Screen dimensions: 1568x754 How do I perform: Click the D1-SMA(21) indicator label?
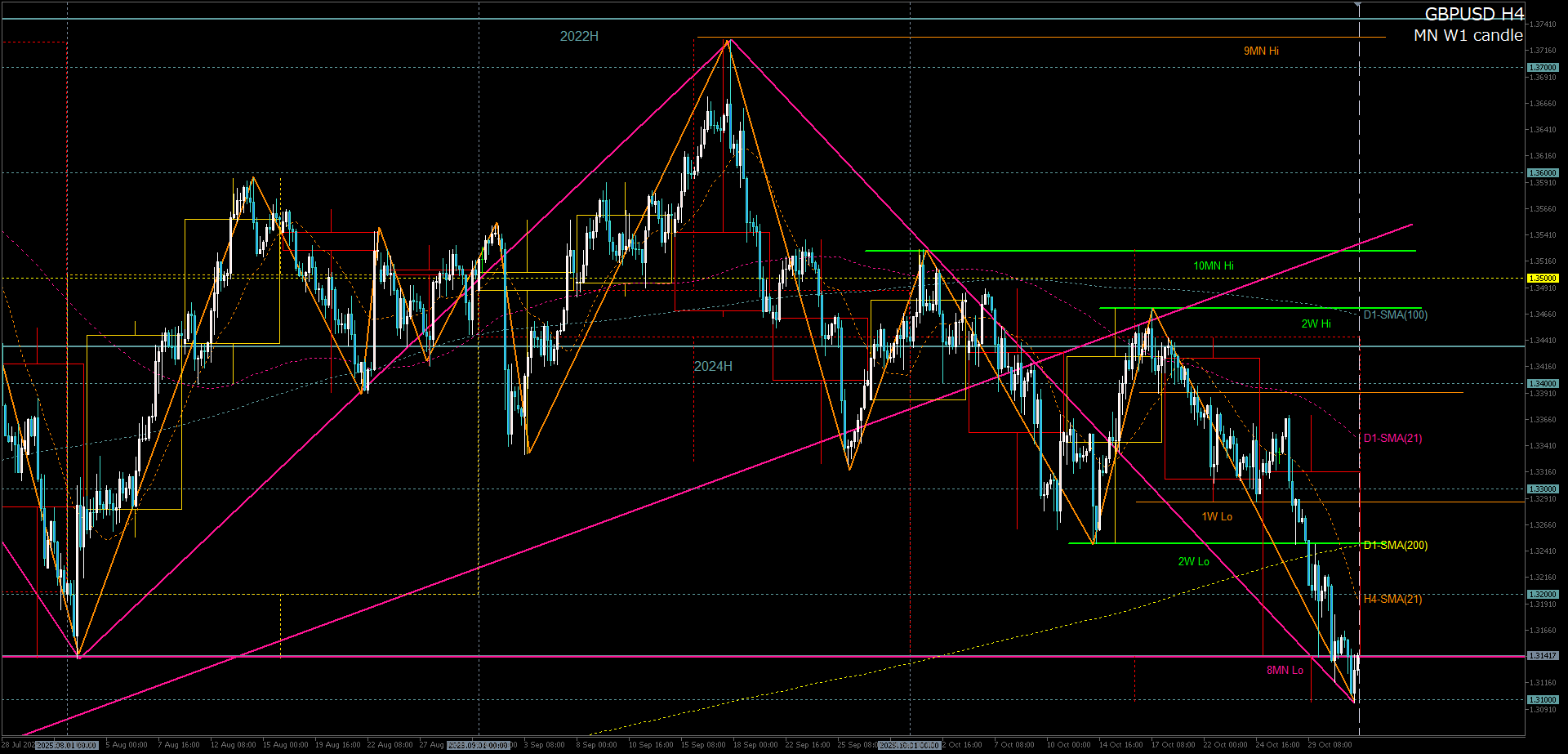pyautogui.click(x=1392, y=439)
